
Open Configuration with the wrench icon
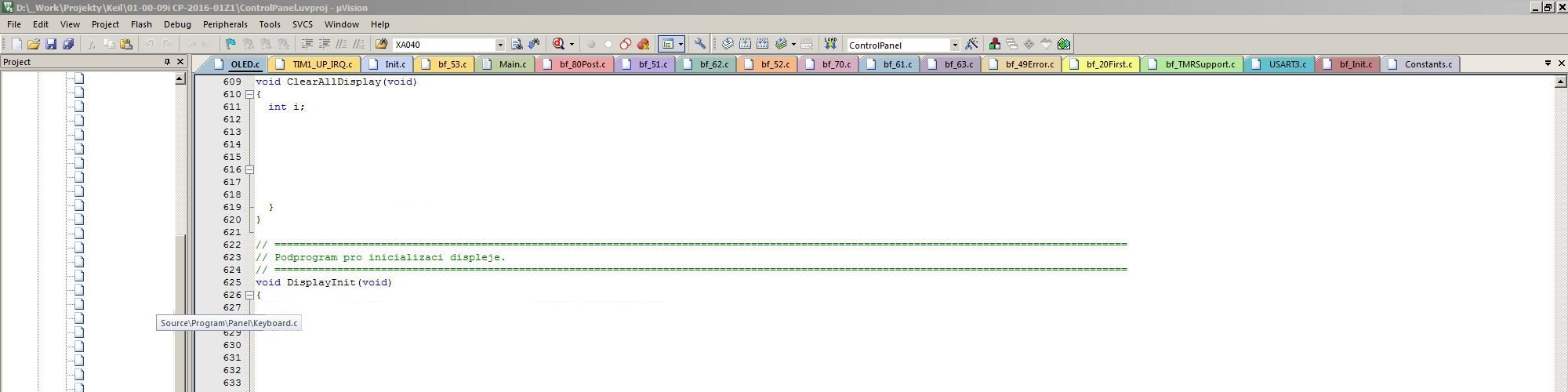[x=700, y=45]
